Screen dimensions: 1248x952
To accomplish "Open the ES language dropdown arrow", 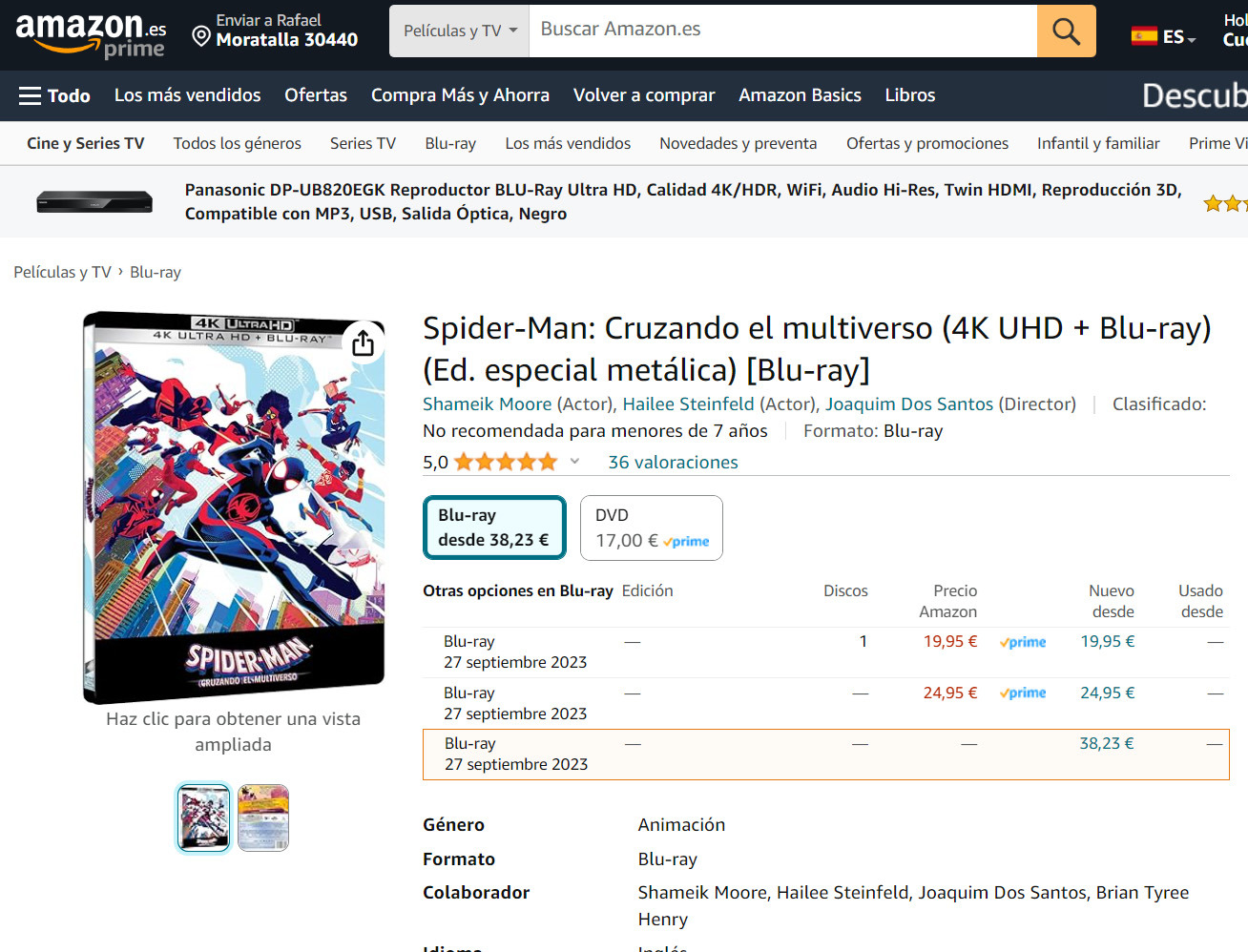I will 1192,40.
